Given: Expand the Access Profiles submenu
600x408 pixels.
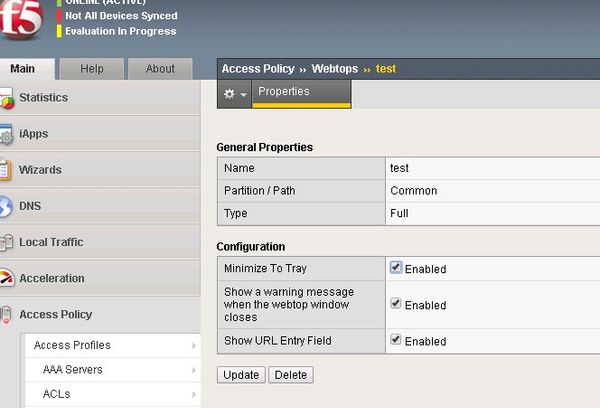Looking at the screenshot, I should tap(193, 345).
